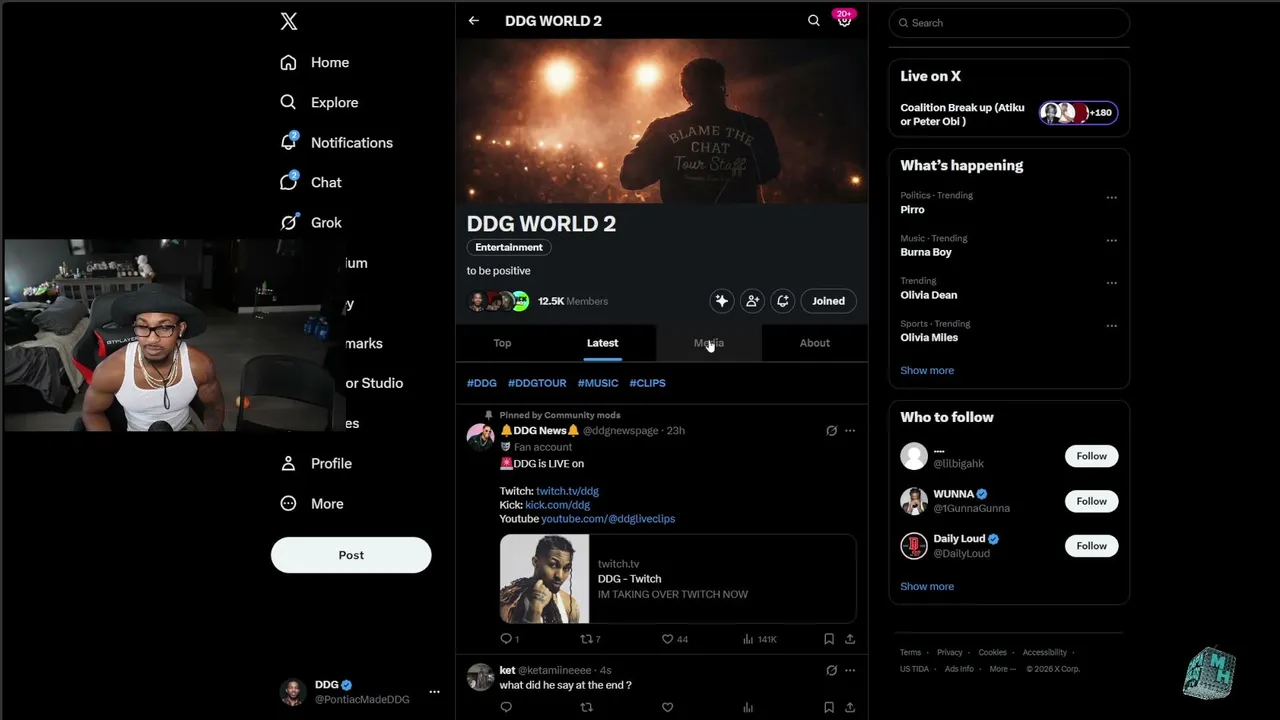View analytics icon on ket's post
The image size is (1280, 720).
pos(748,707)
